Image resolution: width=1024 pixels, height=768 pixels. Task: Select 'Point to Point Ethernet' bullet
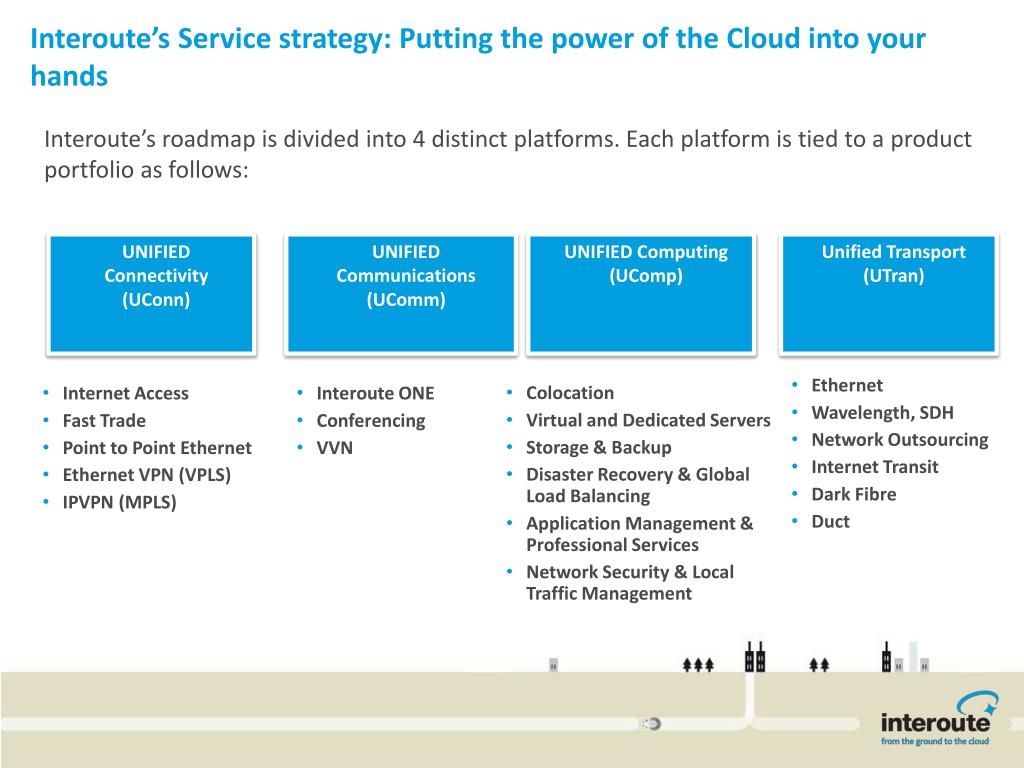click(x=157, y=448)
